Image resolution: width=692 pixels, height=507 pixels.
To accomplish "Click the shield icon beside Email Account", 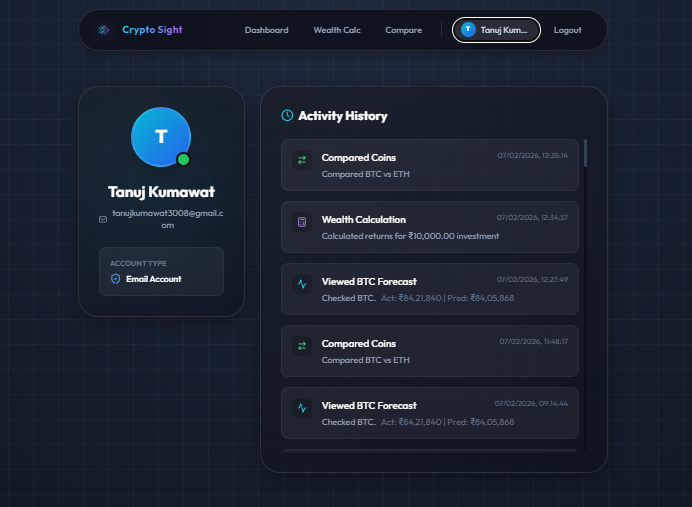I will click(x=116, y=279).
